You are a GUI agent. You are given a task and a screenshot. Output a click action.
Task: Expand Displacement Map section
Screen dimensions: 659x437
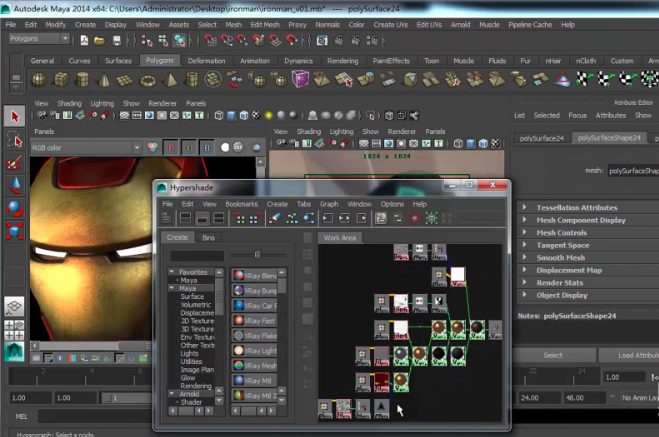525,270
